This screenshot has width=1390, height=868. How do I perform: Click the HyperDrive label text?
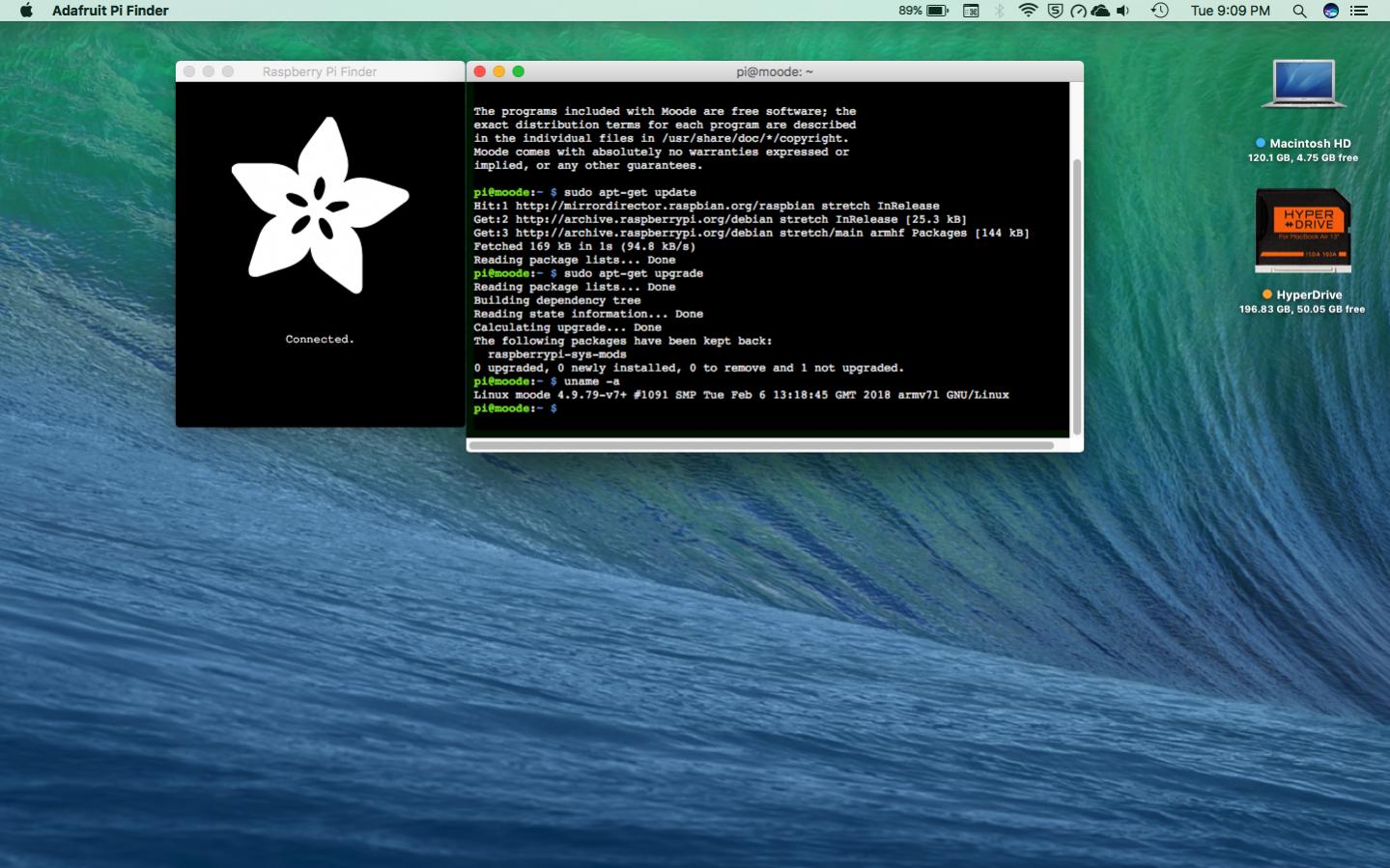point(1309,294)
